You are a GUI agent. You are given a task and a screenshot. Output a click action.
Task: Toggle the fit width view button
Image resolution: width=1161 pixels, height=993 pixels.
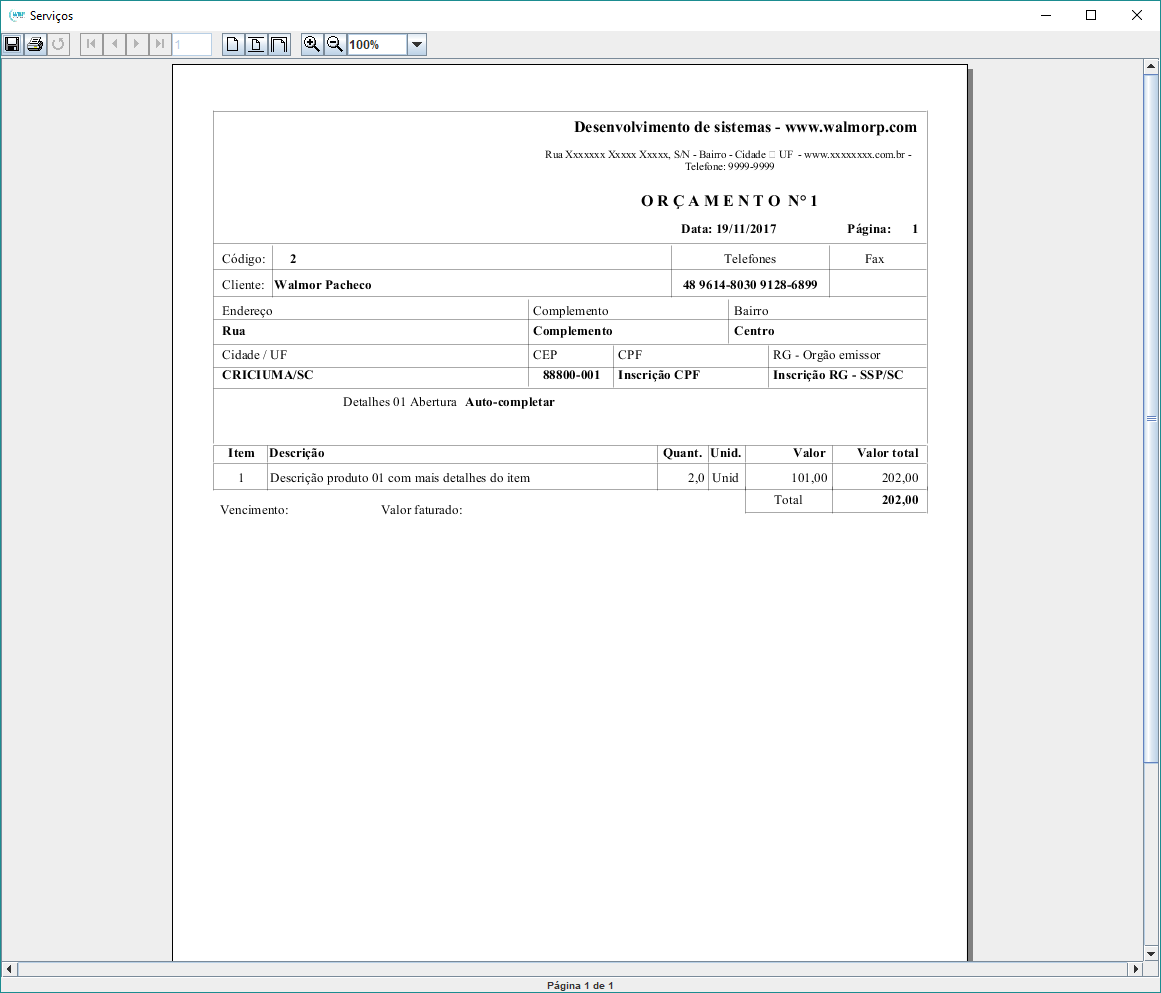click(279, 44)
